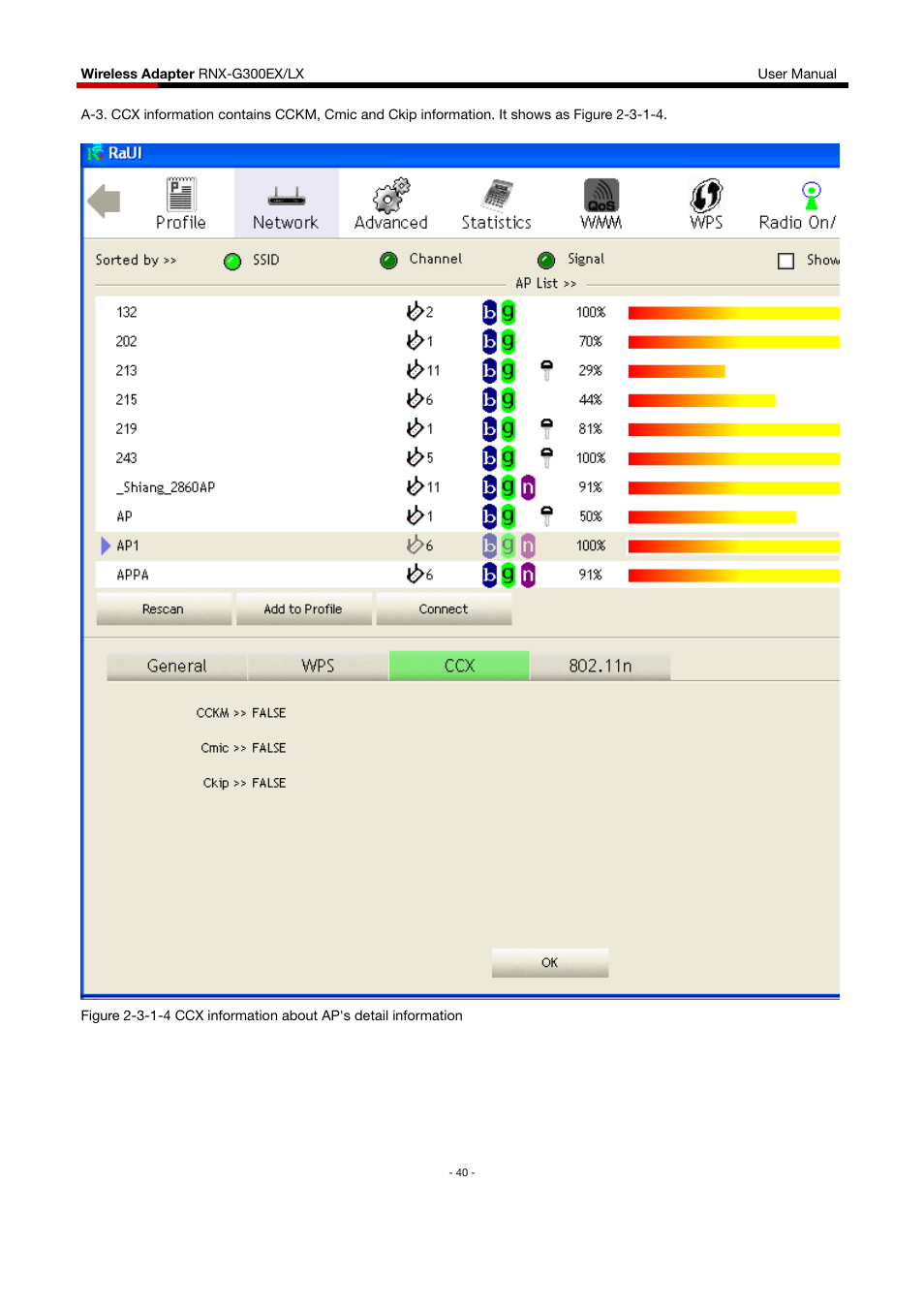Click 'Ckip >> FALSE' text
Screen dimensions: 924x1308
pos(244,783)
